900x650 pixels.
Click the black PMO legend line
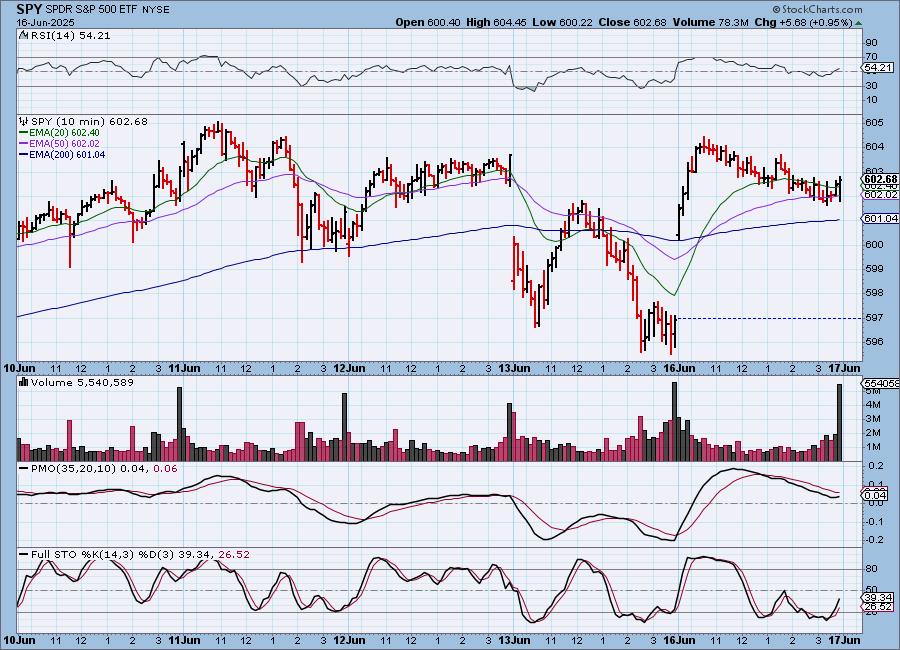tap(24, 469)
